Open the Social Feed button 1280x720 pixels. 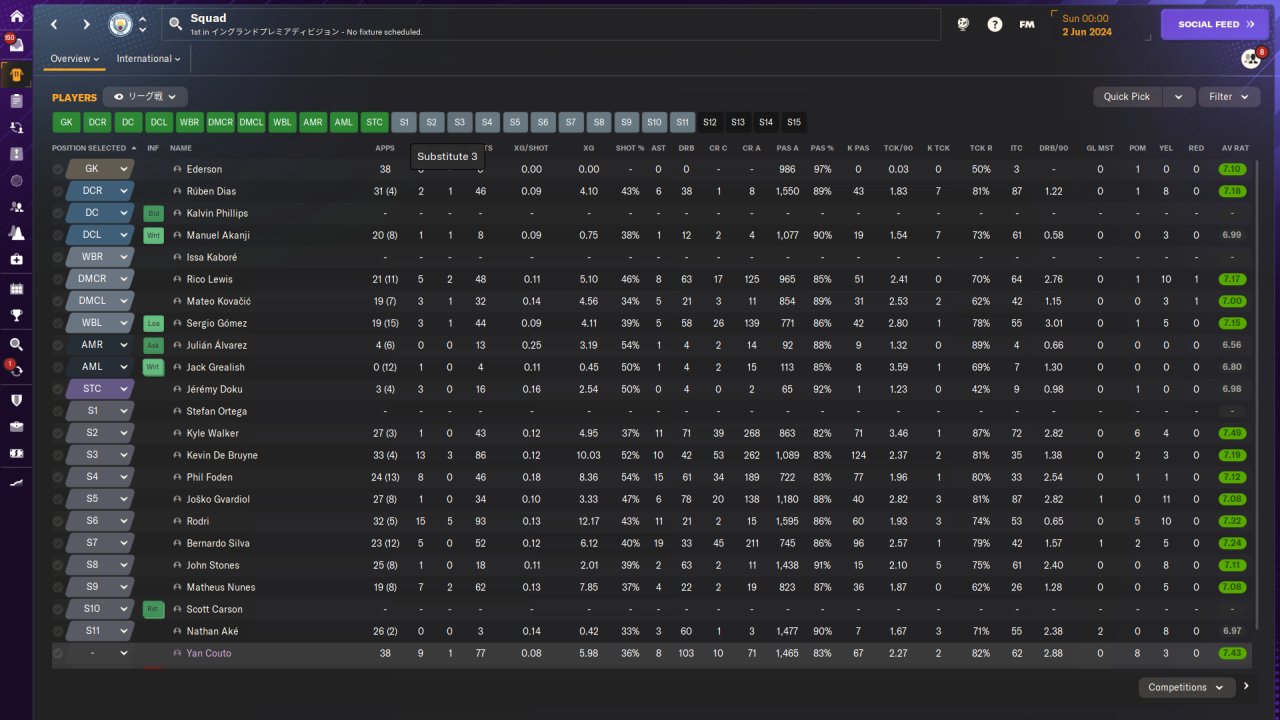(x=1214, y=24)
